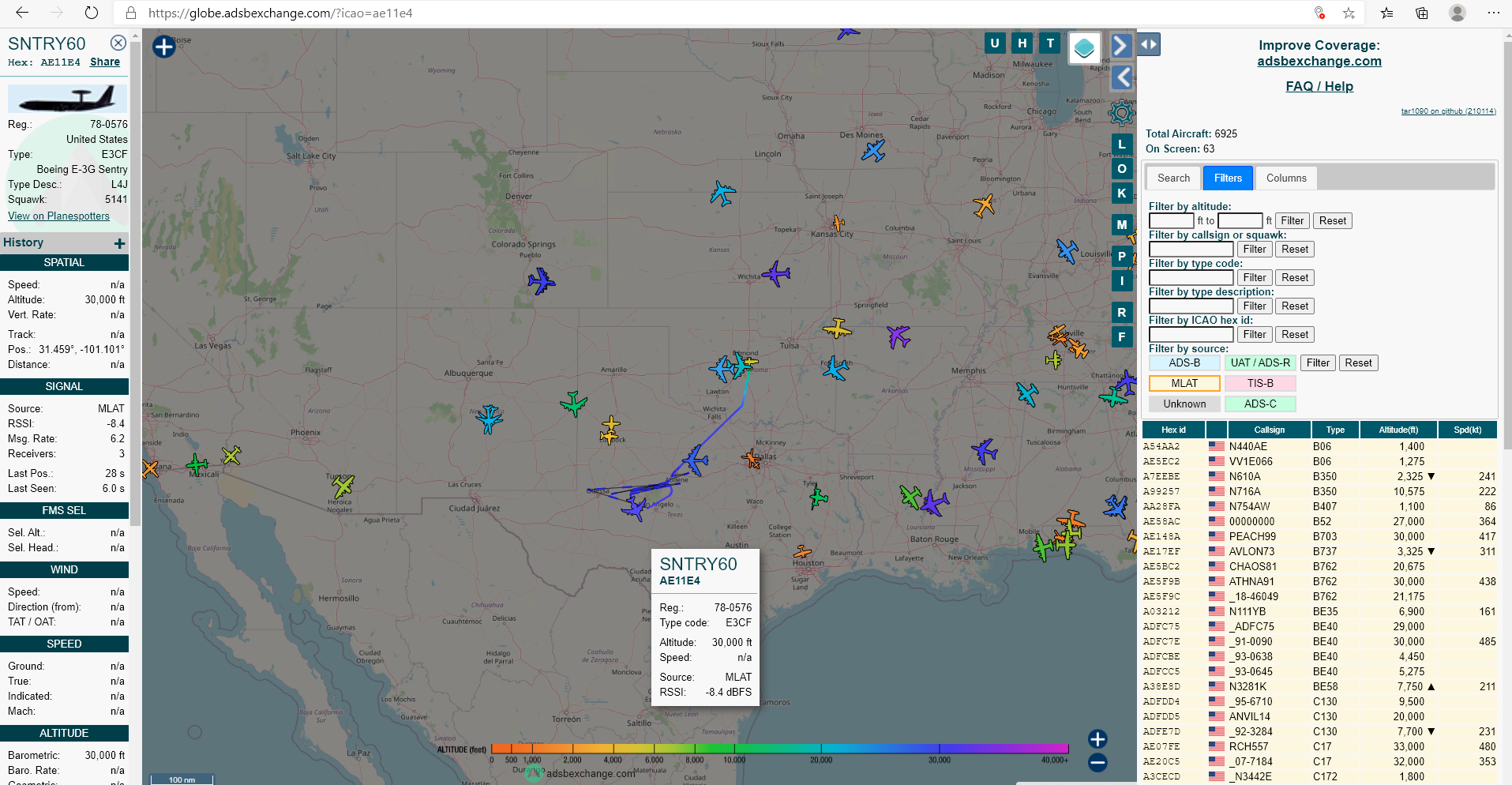Viewport: 1512px width, 785px height.
Task: Toggle the H map button
Action: tap(1022, 43)
